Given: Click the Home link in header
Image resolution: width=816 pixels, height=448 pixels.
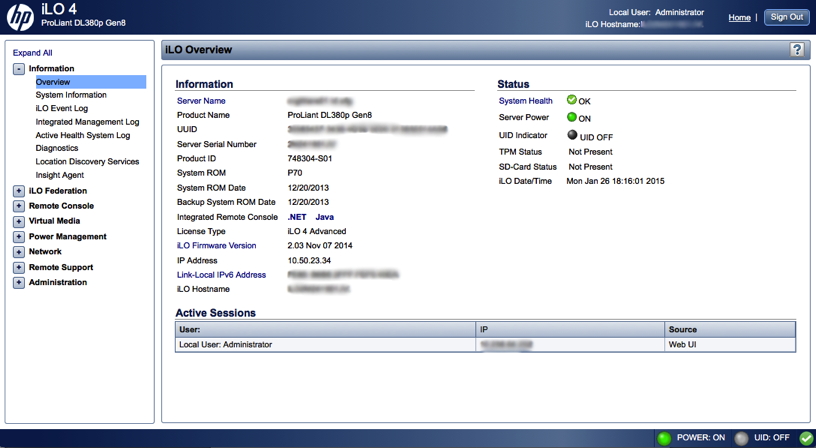Looking at the screenshot, I should coord(739,17).
